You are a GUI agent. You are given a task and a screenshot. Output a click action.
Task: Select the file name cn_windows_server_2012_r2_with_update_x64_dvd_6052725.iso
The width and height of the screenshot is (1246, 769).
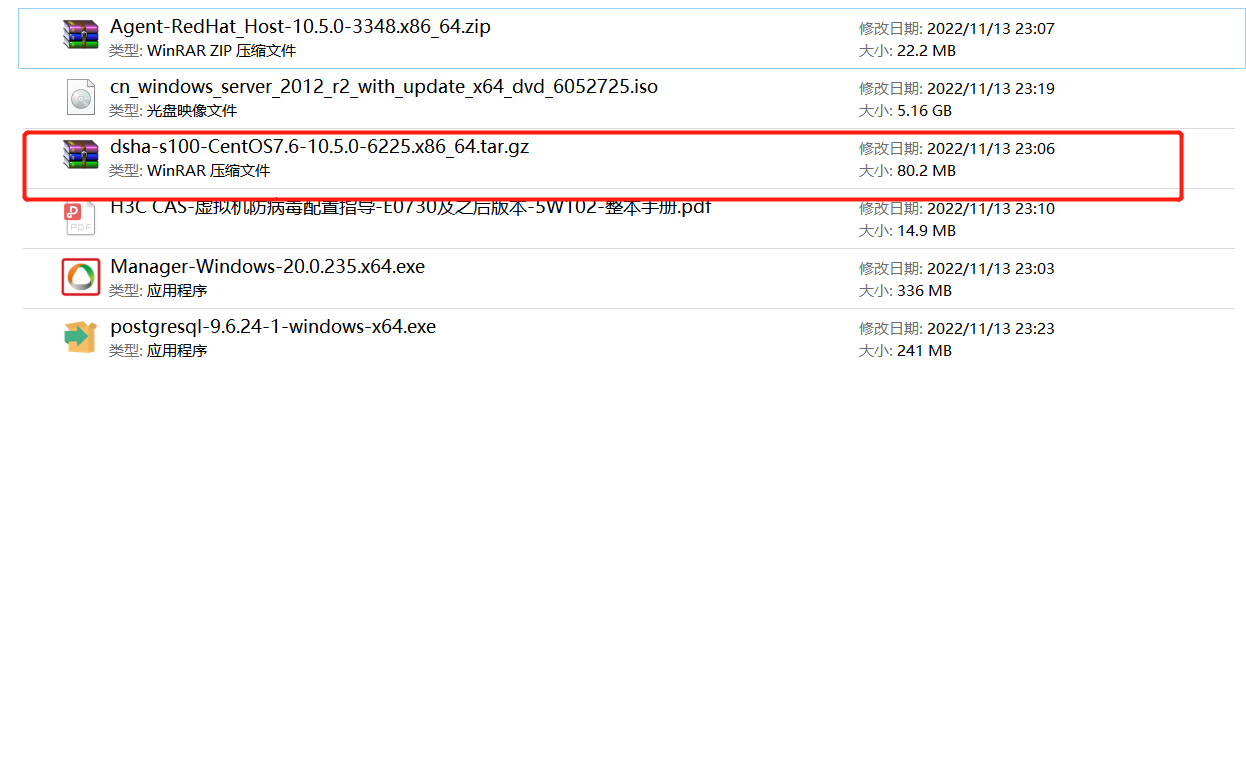tap(384, 87)
